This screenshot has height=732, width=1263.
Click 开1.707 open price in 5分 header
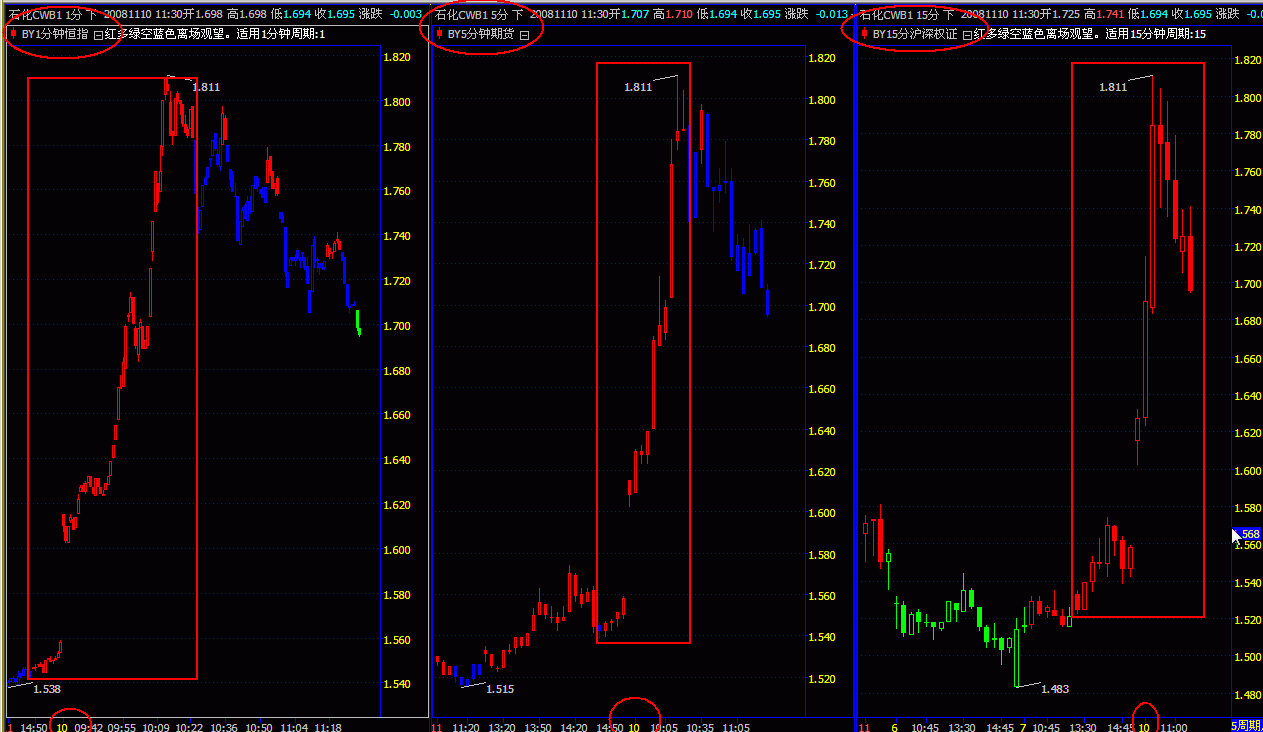coord(629,14)
